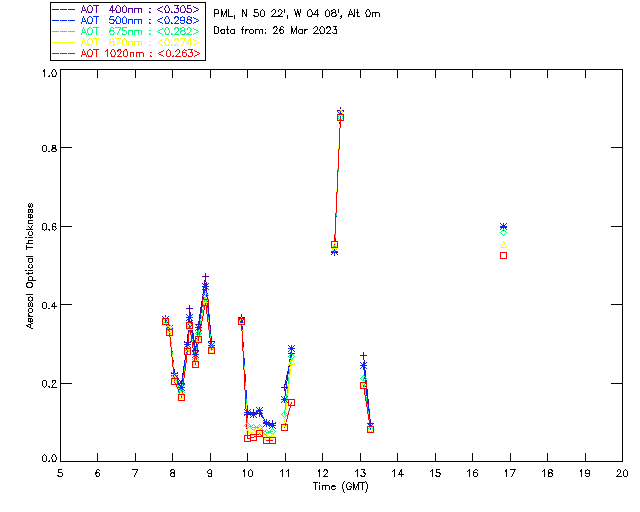Image resolution: width=640 pixels, height=512 pixels.
Task: Click the 0.2 y-axis tick label
Action: point(49,384)
